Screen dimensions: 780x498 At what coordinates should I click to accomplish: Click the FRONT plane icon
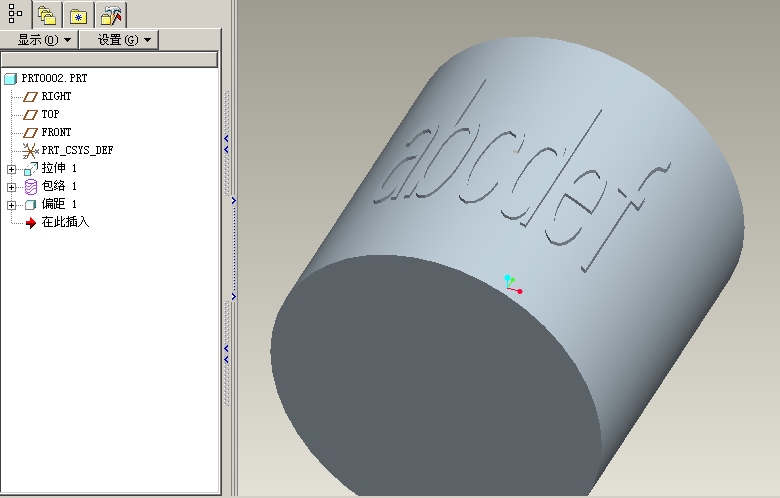coord(30,132)
